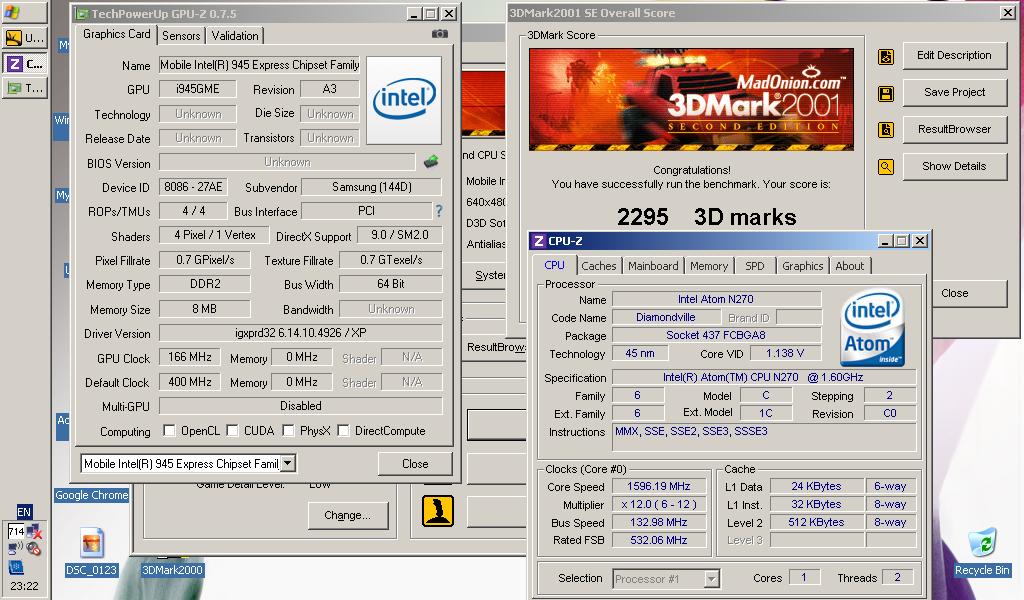
Task: Open the 3DMark2000 desktop shortcut
Action: coord(172,570)
